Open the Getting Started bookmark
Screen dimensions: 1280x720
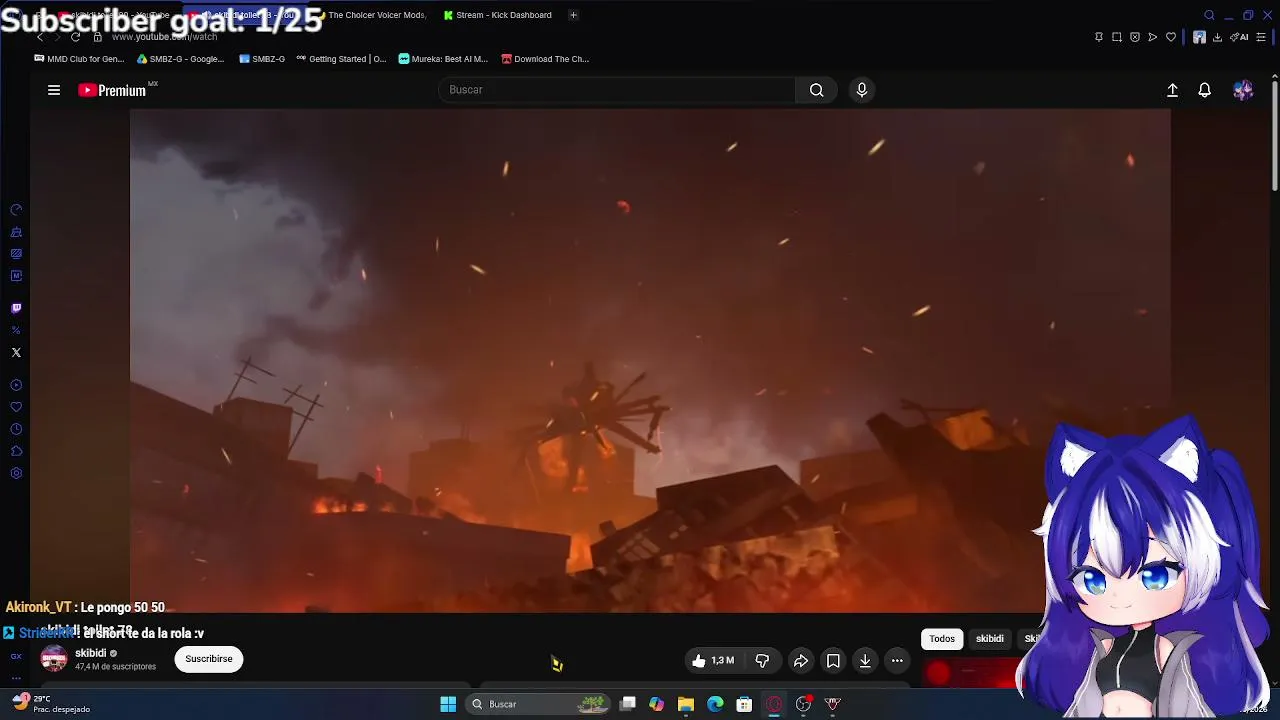click(x=341, y=59)
